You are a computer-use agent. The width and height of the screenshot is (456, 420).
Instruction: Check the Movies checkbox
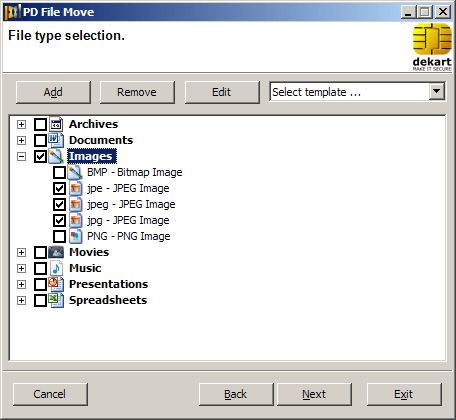[x=40, y=252]
